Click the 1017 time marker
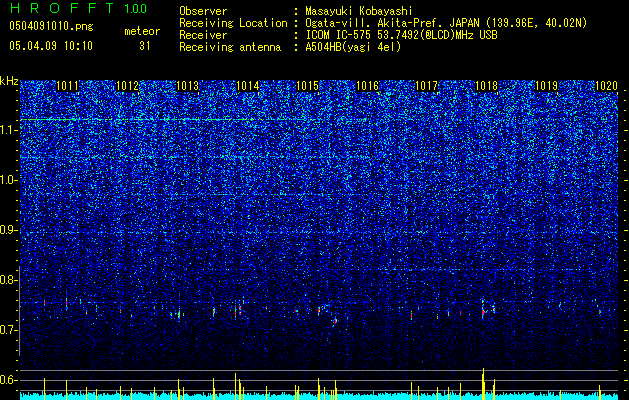This screenshot has height=400, width=629. click(x=426, y=86)
